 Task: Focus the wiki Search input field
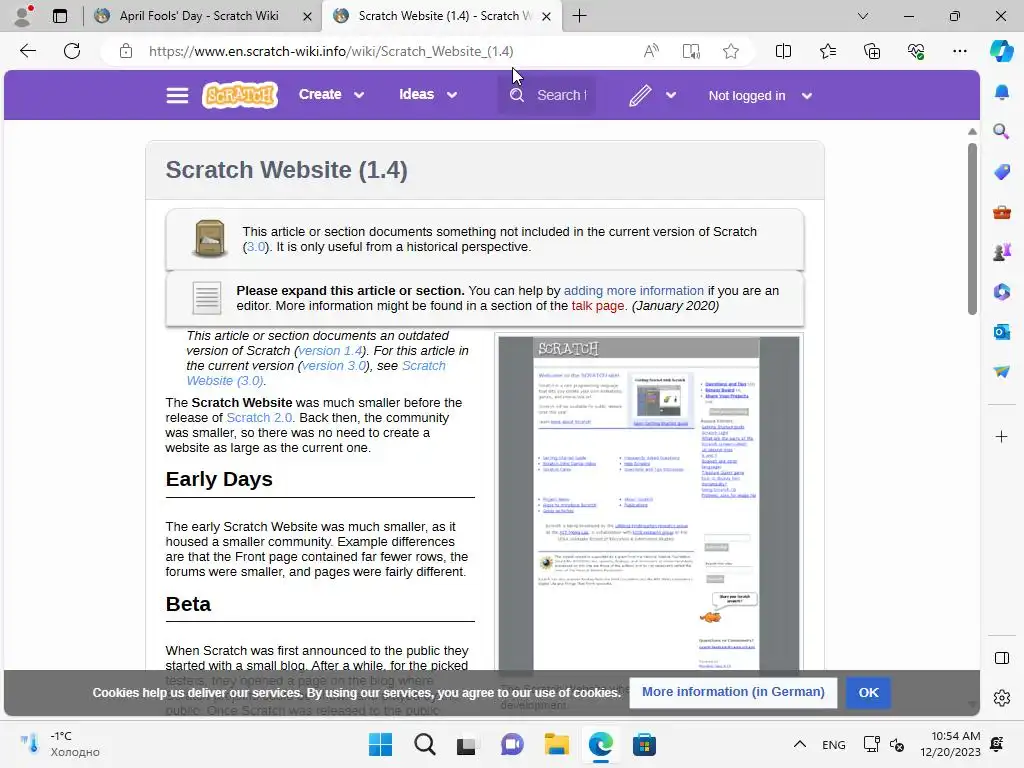click(x=562, y=95)
